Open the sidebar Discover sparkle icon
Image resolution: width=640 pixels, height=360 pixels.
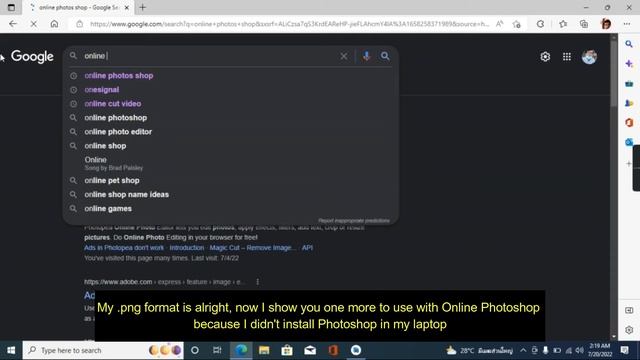pyautogui.click(x=629, y=64)
